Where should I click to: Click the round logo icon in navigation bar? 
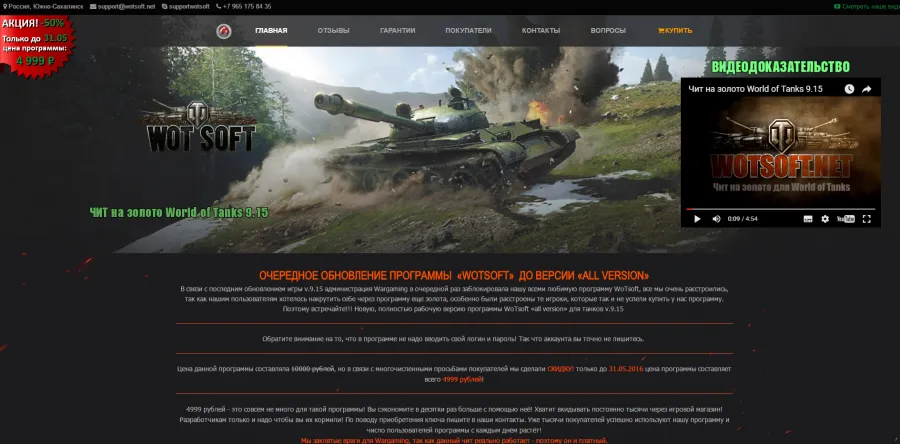tap(224, 32)
